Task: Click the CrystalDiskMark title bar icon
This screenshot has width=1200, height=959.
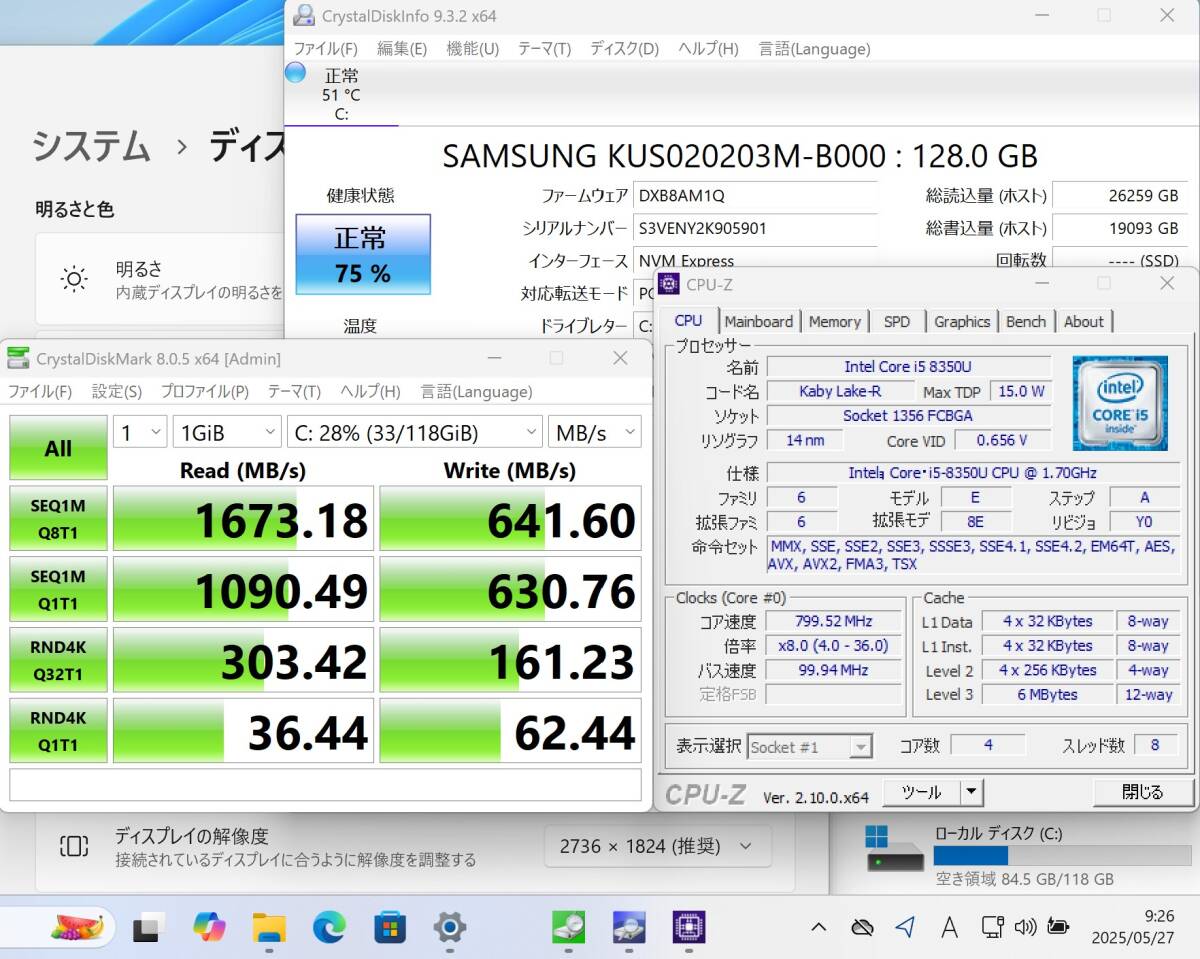Action: pos(18,358)
